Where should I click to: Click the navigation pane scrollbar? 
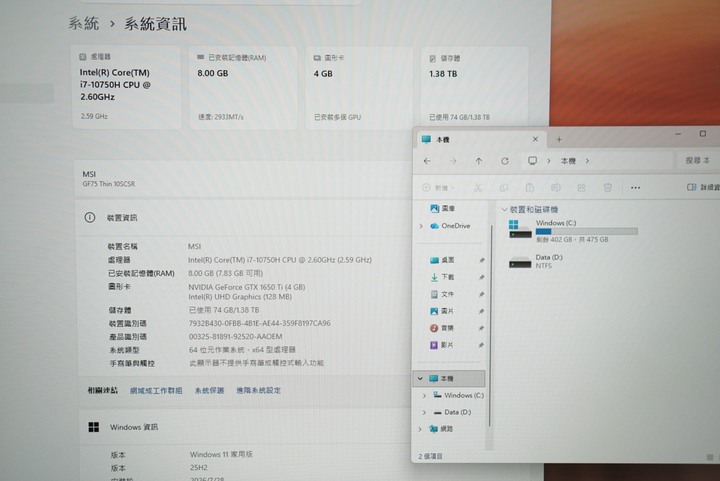pos(490,326)
